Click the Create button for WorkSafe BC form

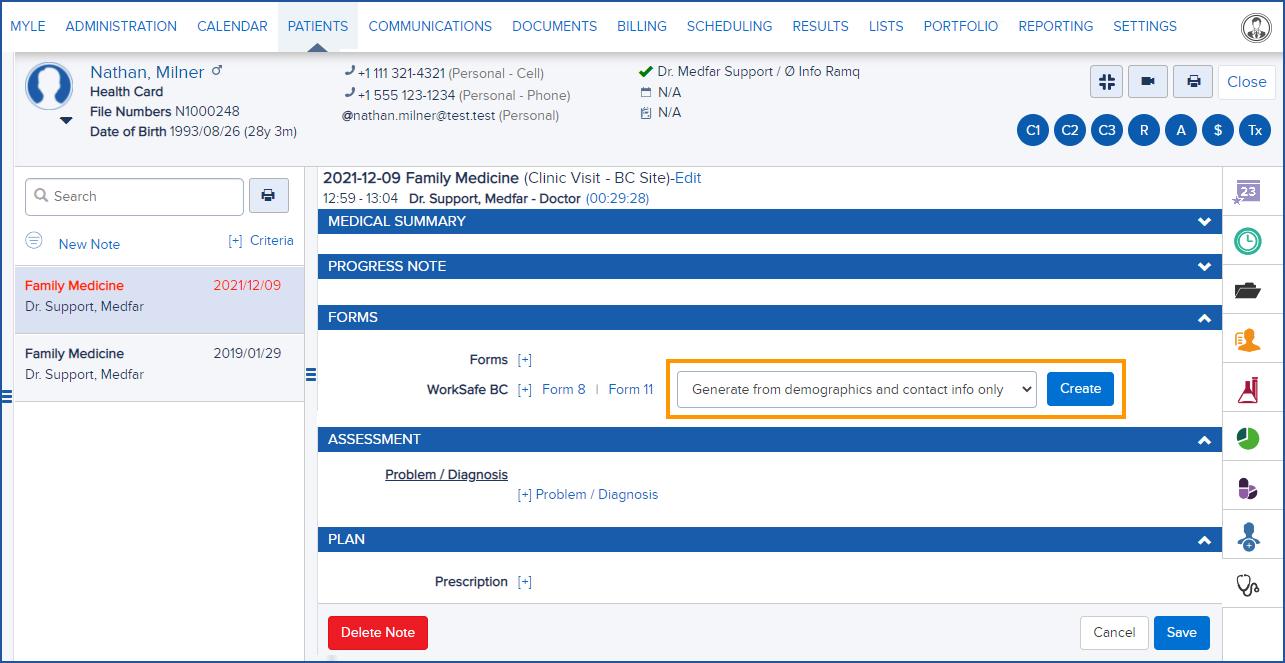pos(1080,389)
